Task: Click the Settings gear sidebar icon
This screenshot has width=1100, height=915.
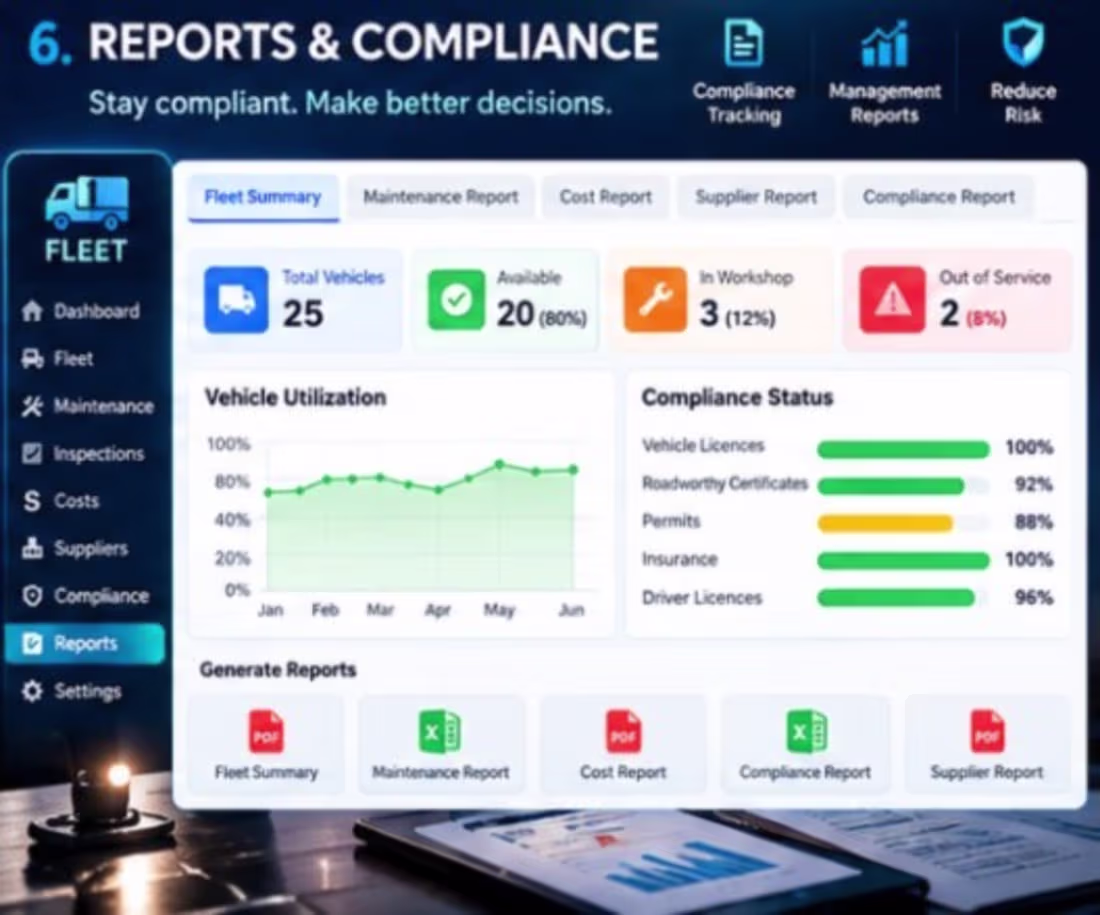Action: (32, 690)
